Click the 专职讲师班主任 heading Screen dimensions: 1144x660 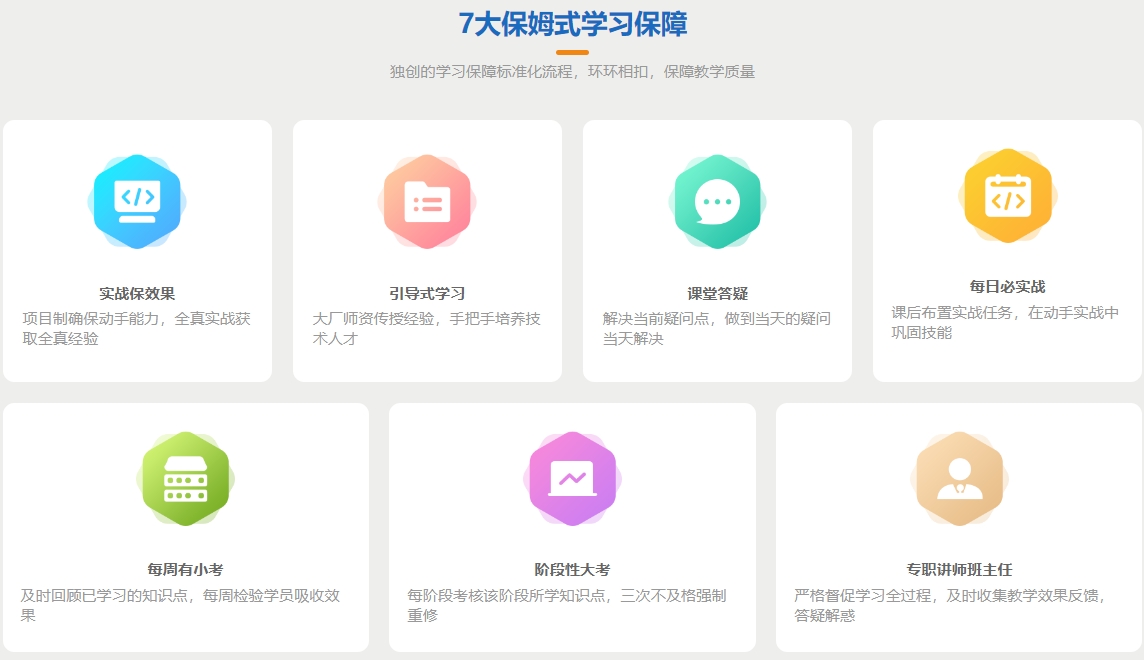pos(959,569)
